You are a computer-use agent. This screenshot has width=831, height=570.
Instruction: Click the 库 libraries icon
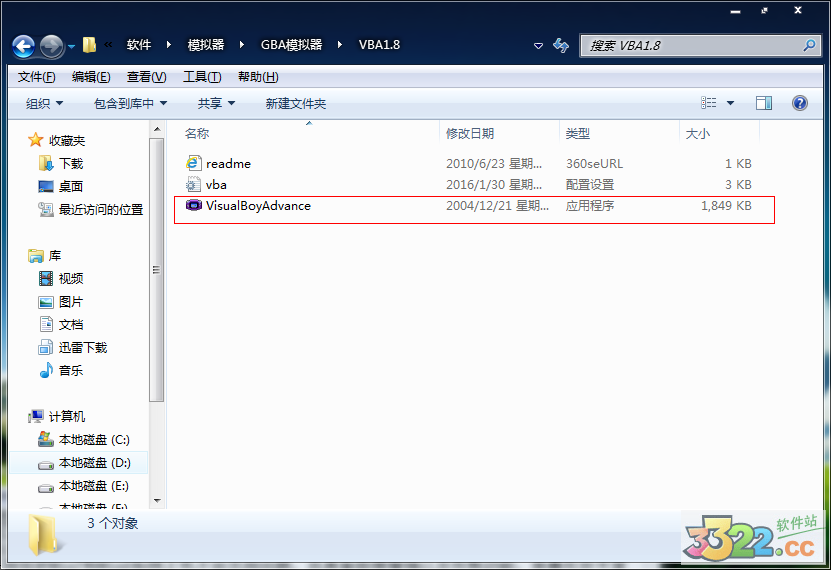36,256
